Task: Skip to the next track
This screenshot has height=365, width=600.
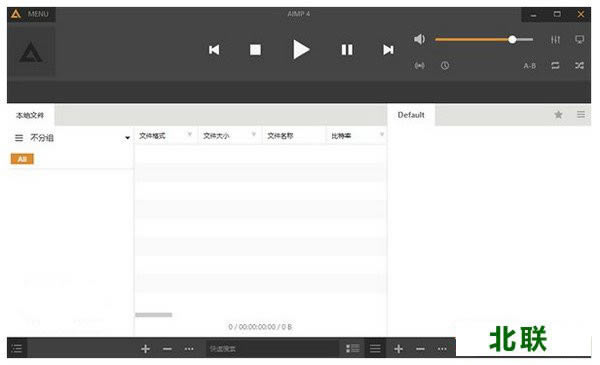Action: click(x=388, y=50)
